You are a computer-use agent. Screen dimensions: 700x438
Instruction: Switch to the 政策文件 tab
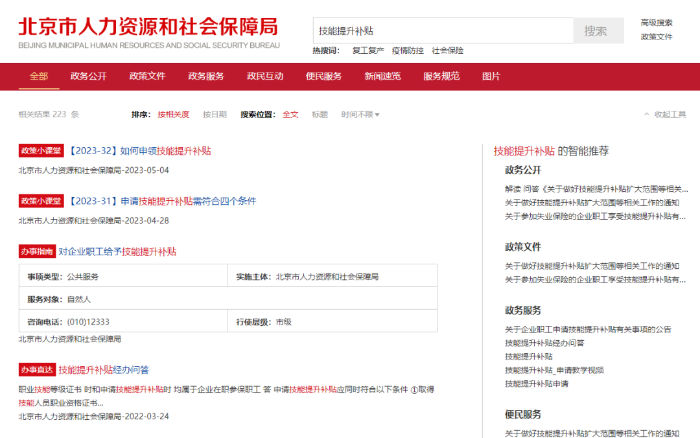[147, 76]
